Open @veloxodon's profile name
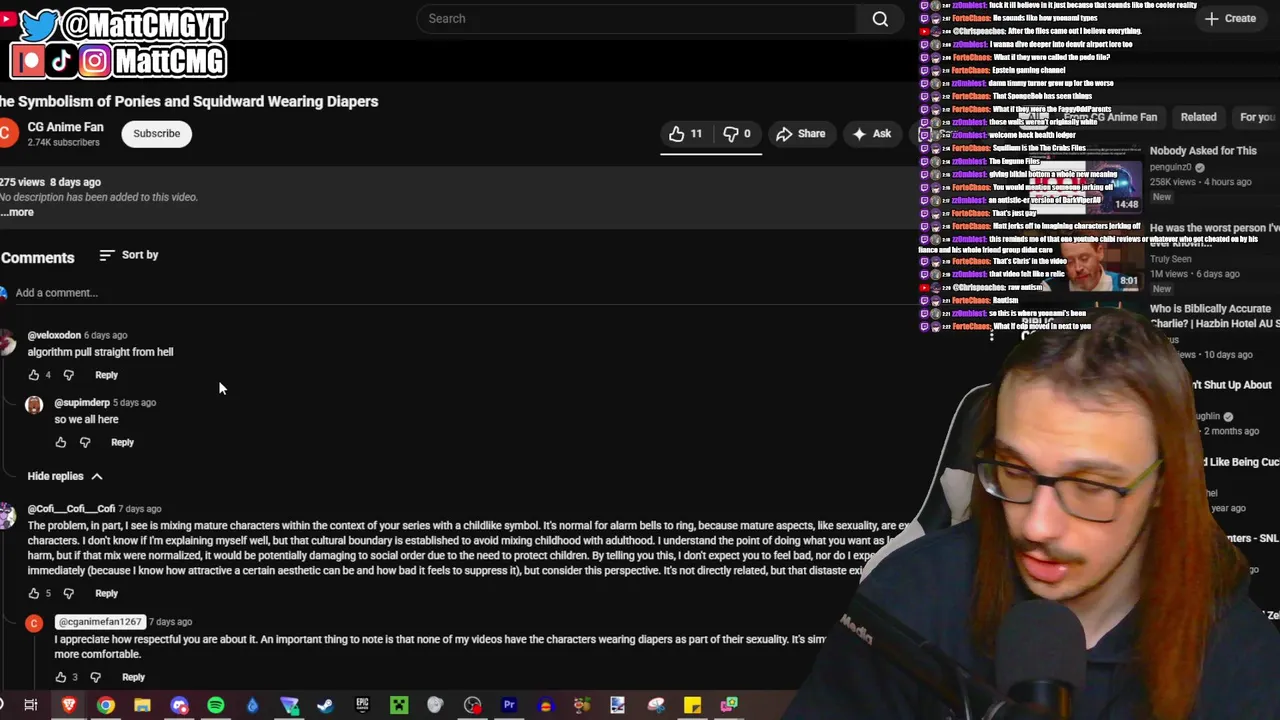1280x720 pixels. tap(54, 335)
